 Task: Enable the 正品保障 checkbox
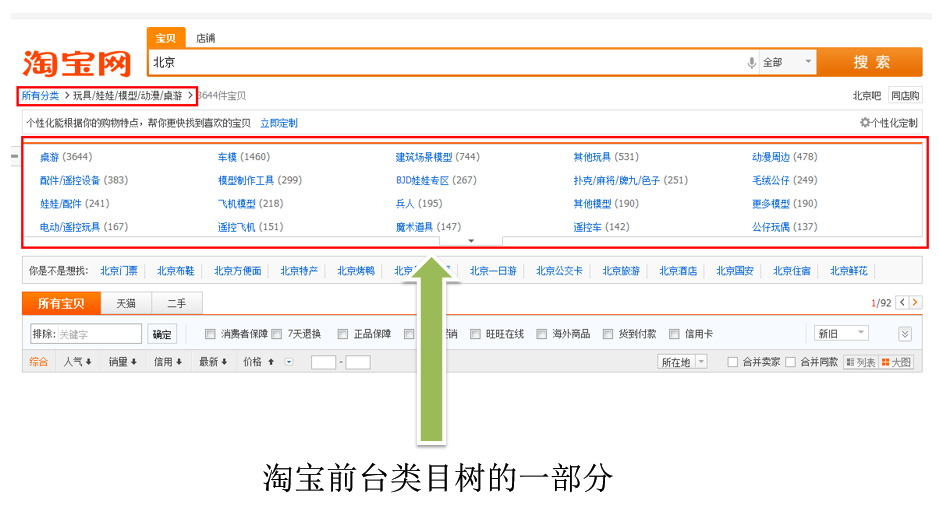tap(343, 334)
